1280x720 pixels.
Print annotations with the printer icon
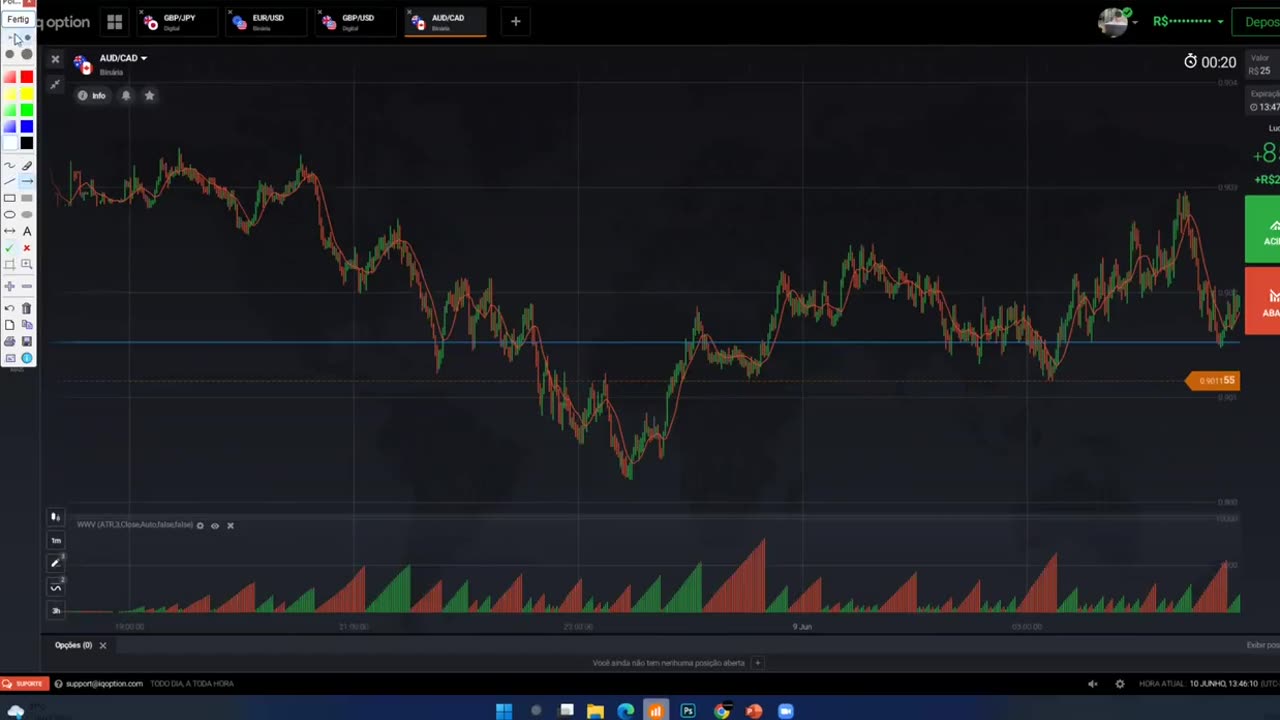point(10,341)
